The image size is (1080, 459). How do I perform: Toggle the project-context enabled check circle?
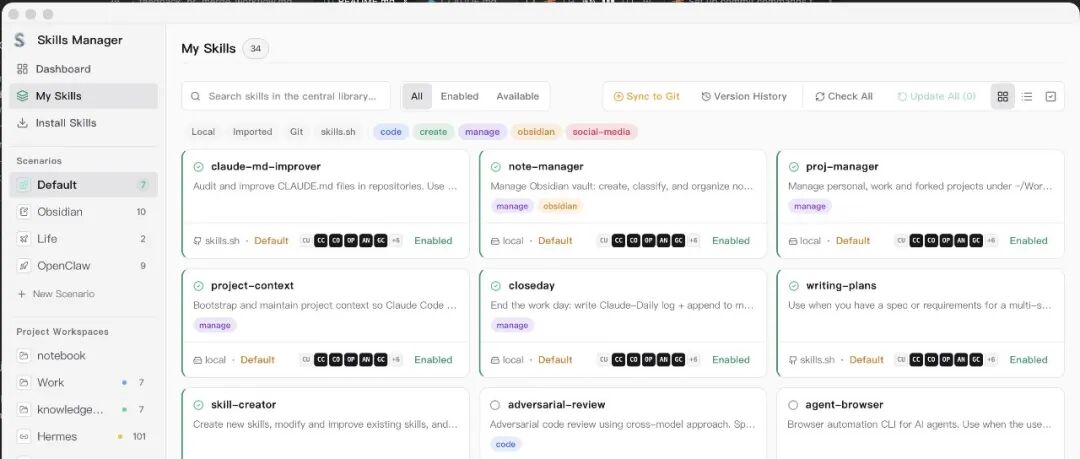coord(198,286)
